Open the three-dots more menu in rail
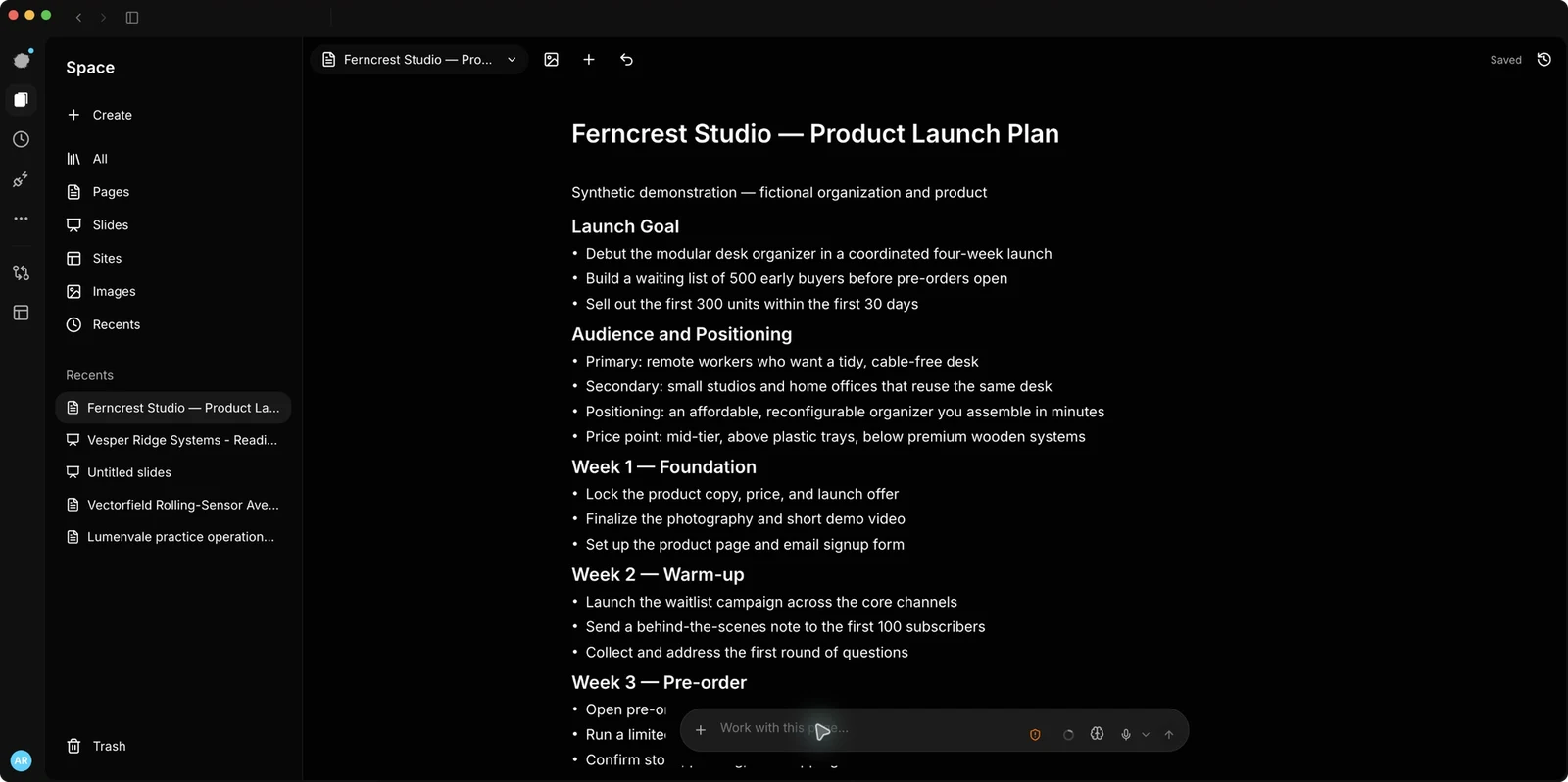 (22, 219)
